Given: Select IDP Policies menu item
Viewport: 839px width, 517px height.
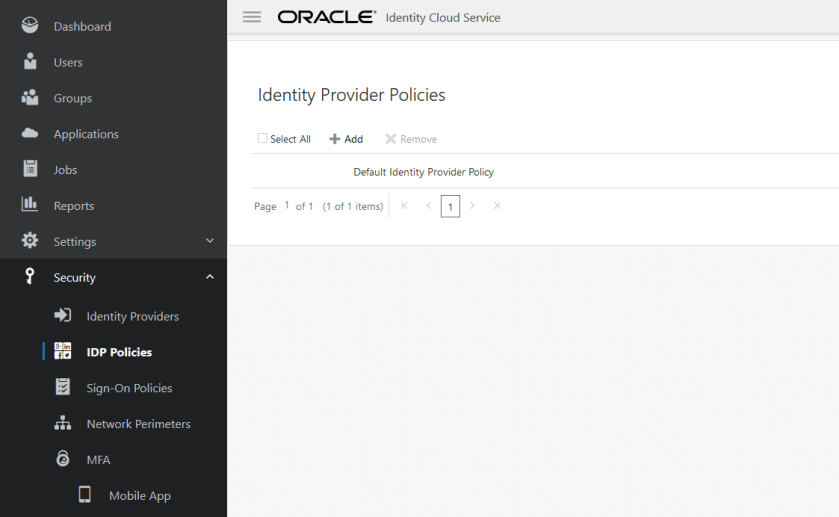Looking at the screenshot, I should [x=119, y=352].
